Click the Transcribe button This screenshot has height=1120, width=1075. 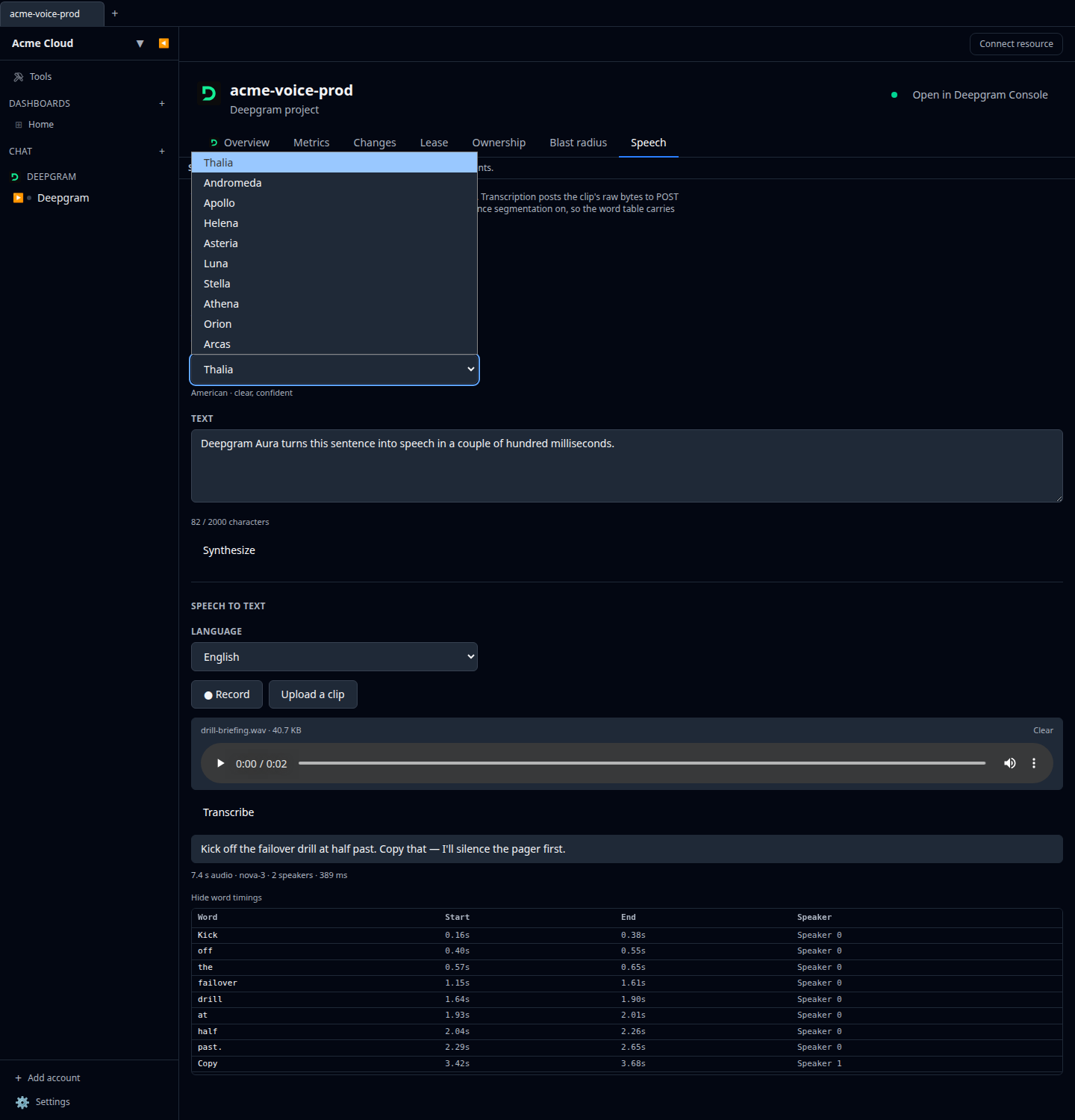[228, 812]
